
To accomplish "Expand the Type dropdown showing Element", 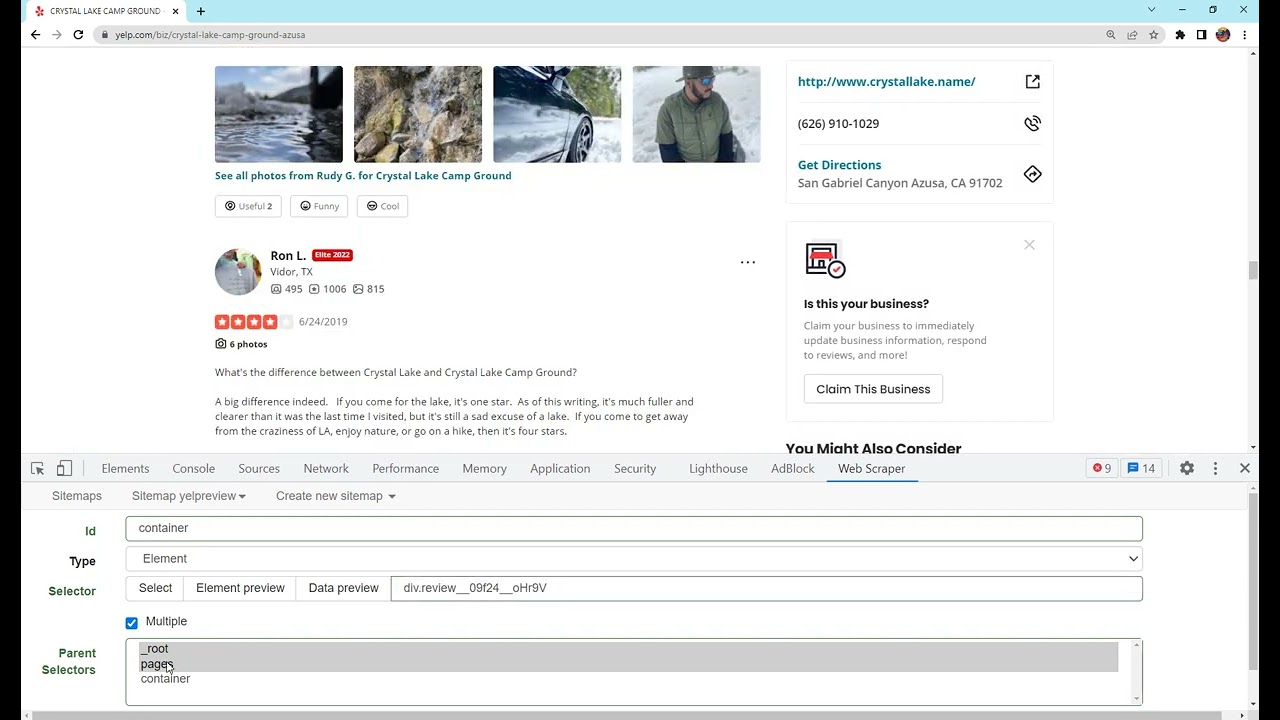I will [634, 559].
